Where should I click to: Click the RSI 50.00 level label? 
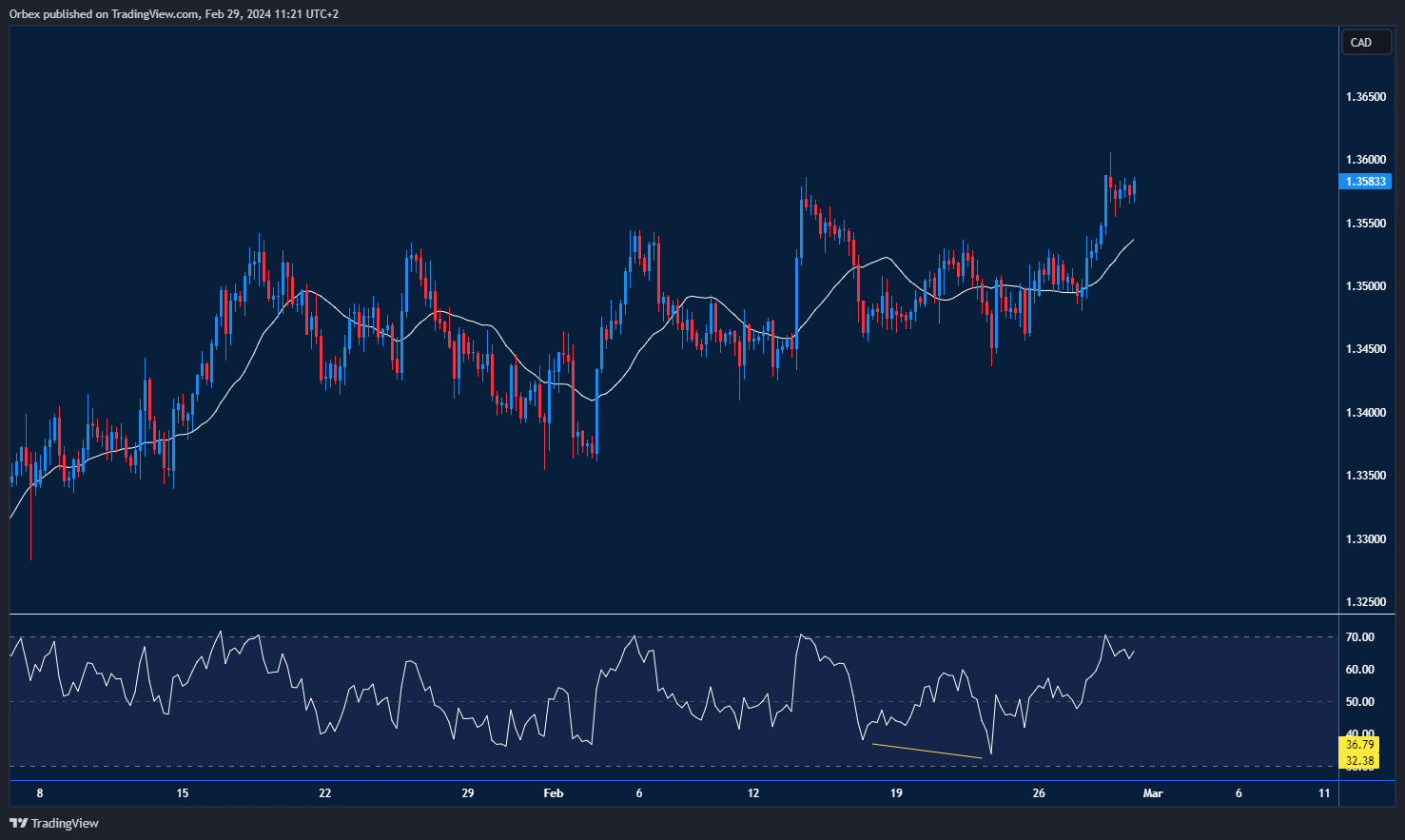click(1359, 702)
